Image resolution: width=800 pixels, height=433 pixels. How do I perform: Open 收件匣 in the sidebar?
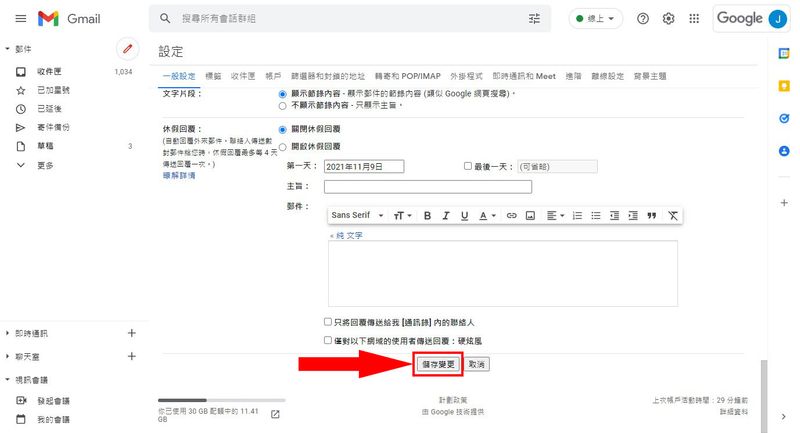click(x=49, y=71)
